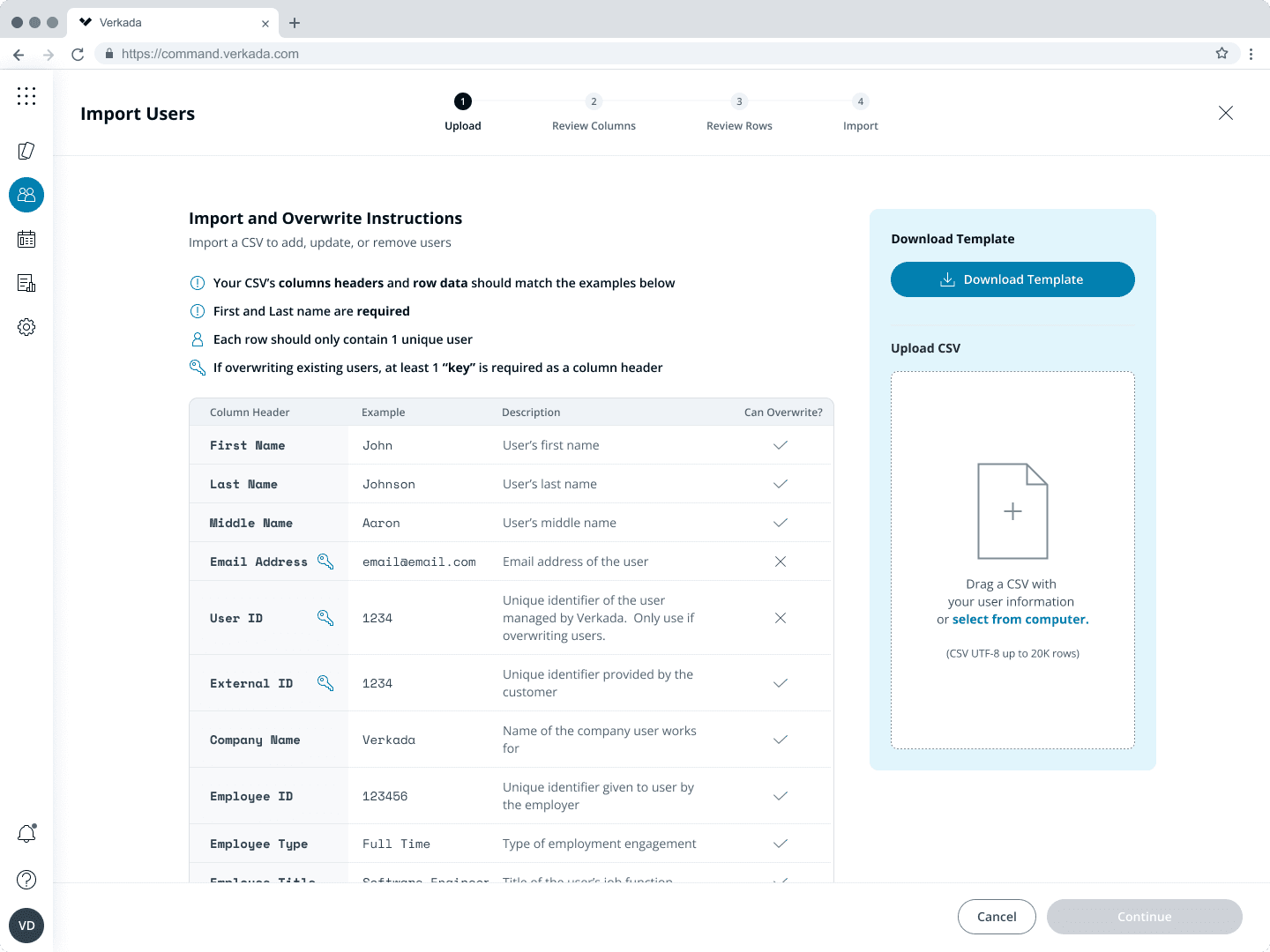Image resolution: width=1270 pixels, height=952 pixels.
Task: Click the select from computer link
Action: click(1020, 620)
